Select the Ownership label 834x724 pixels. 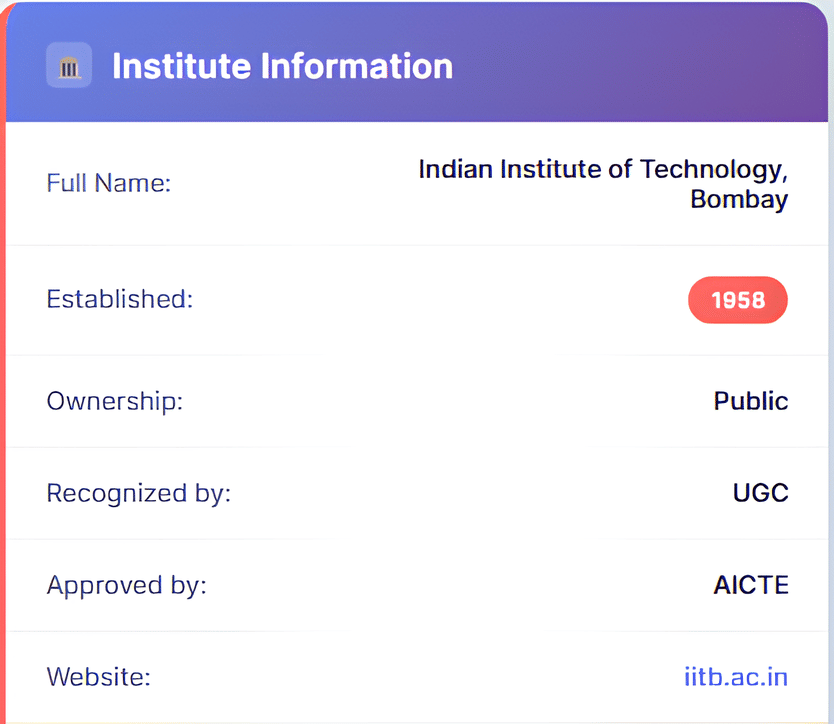click(x=115, y=401)
